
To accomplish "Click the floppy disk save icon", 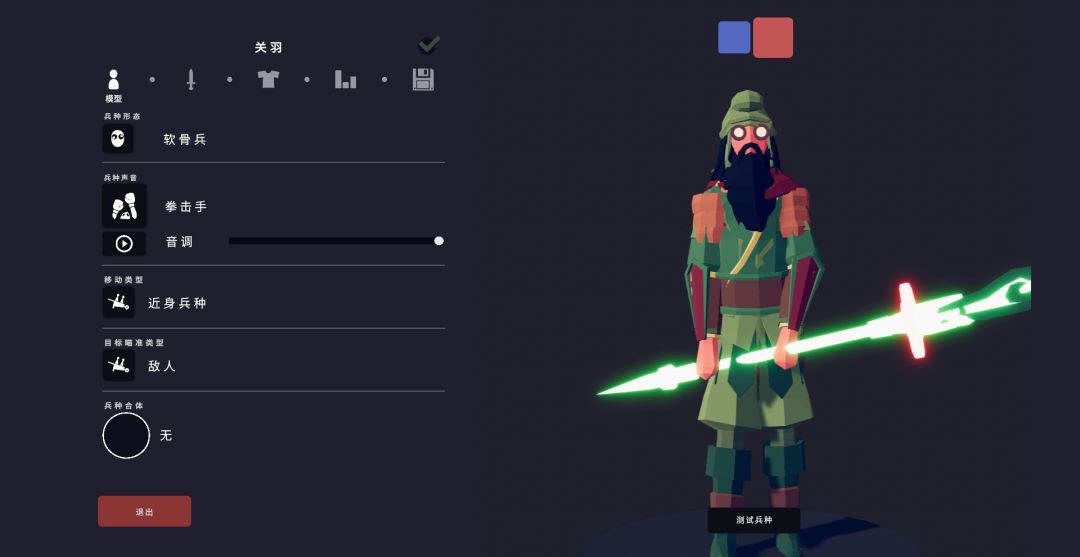I will point(423,79).
